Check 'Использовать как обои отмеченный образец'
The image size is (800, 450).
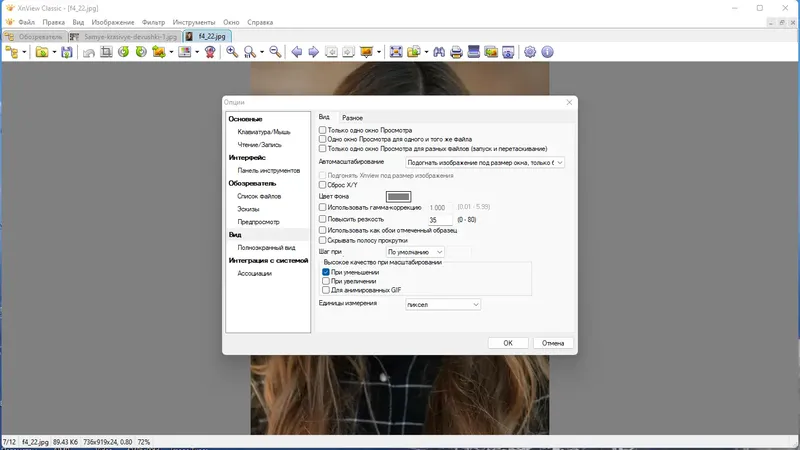click(x=322, y=230)
